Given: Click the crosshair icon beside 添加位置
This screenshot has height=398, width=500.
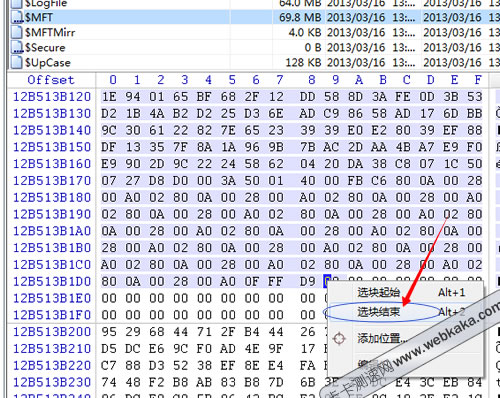Looking at the screenshot, I should click(x=339, y=339).
